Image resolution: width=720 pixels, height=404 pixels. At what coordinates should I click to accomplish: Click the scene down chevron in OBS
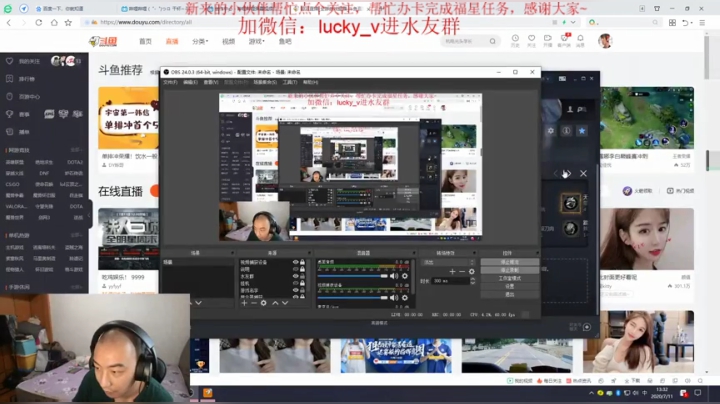point(198,303)
